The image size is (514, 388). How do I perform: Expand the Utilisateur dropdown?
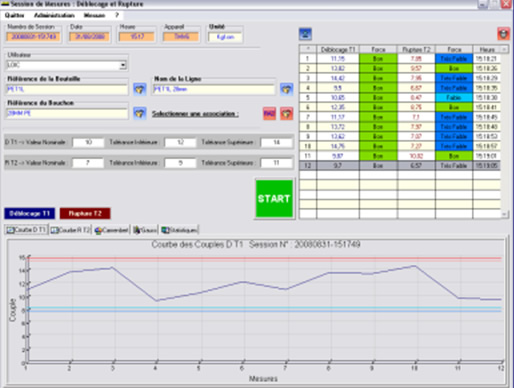pyautogui.click(x=123, y=65)
